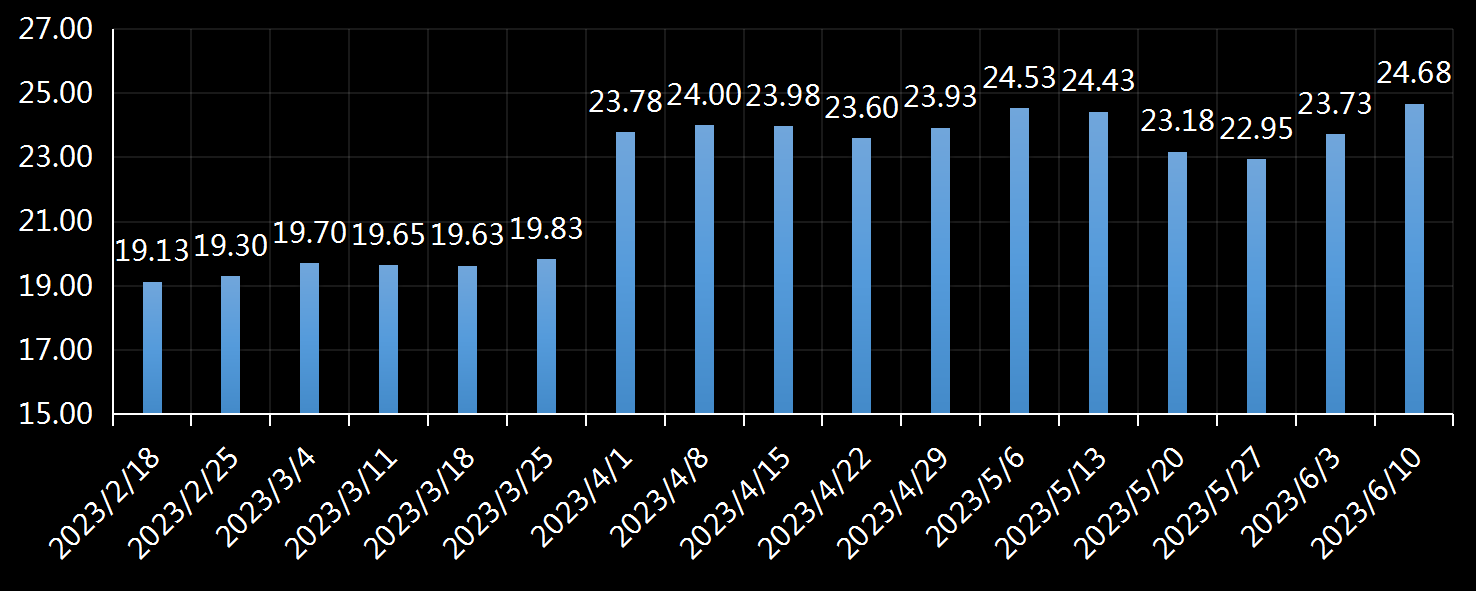This screenshot has width=1477, height=591.
Task: Click the bar for 2023/5/20
Action: (x=1177, y=282)
